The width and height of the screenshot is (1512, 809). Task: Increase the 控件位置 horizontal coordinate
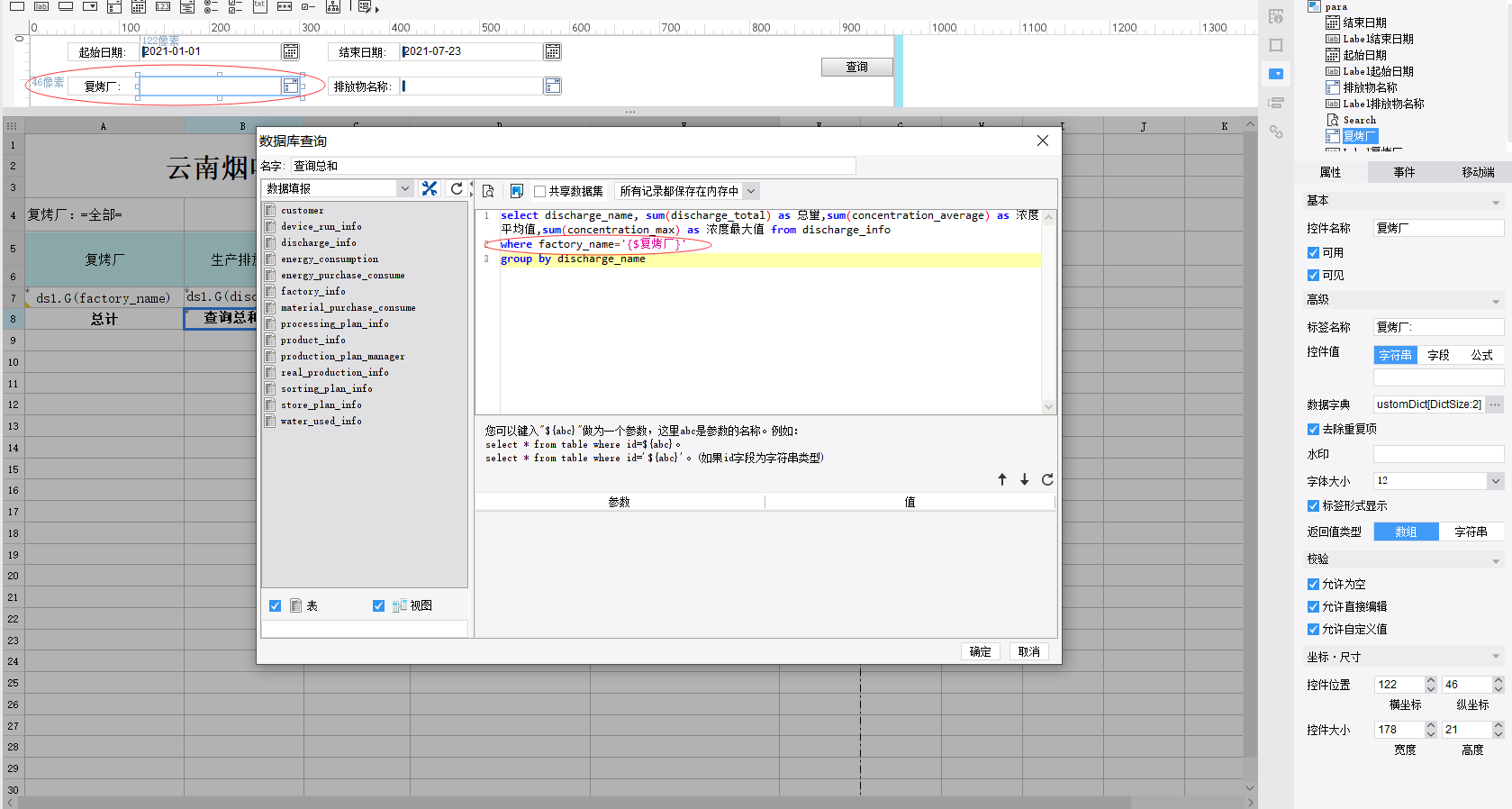click(x=1431, y=680)
